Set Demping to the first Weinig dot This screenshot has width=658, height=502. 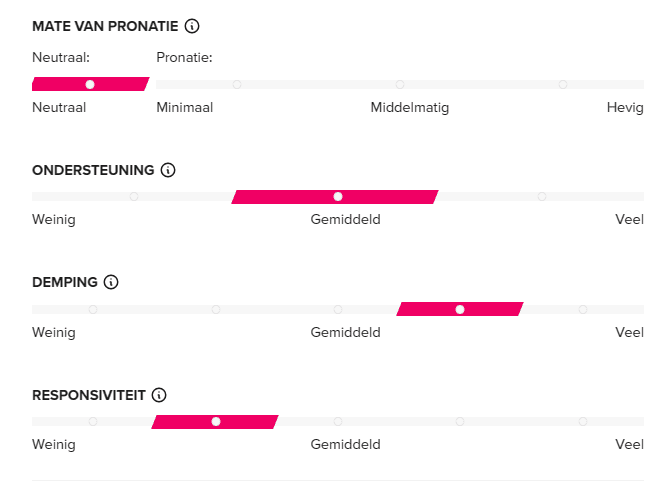tap(93, 309)
